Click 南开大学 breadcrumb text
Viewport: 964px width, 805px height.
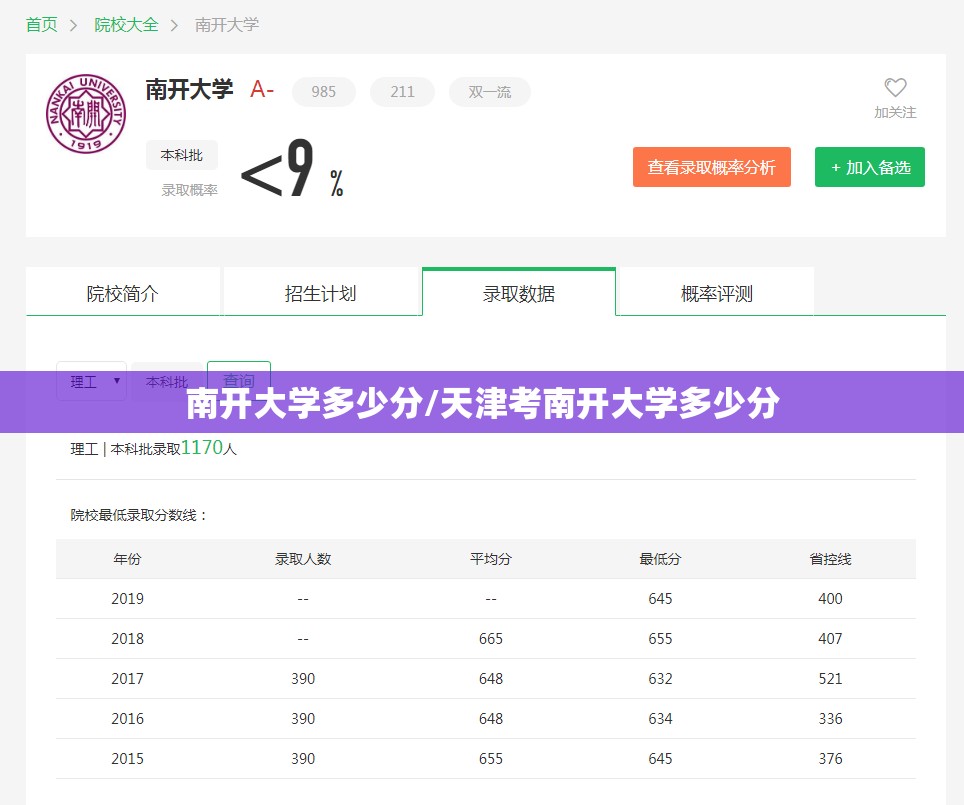pos(227,25)
